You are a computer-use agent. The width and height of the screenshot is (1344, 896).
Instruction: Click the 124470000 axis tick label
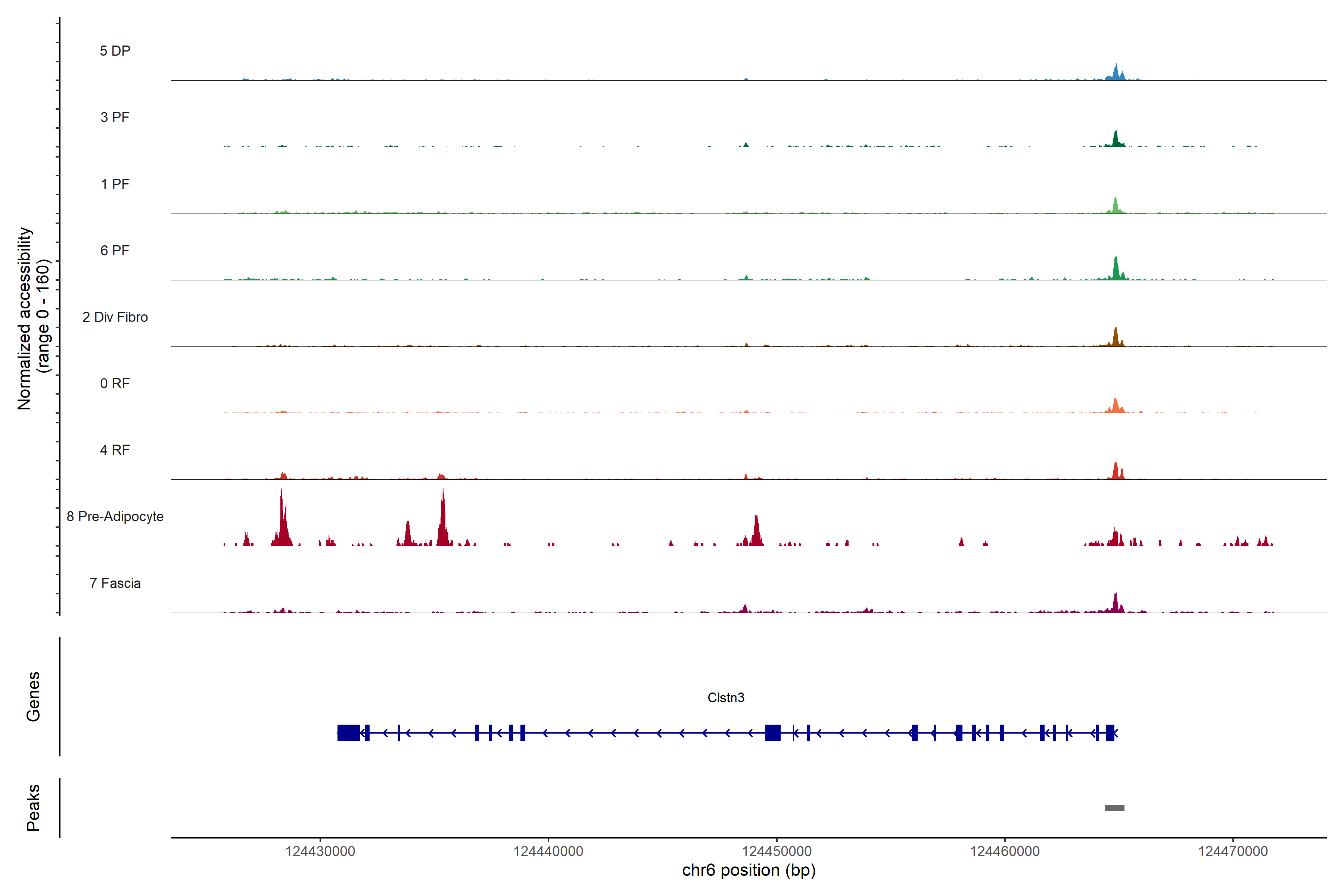[1233, 852]
